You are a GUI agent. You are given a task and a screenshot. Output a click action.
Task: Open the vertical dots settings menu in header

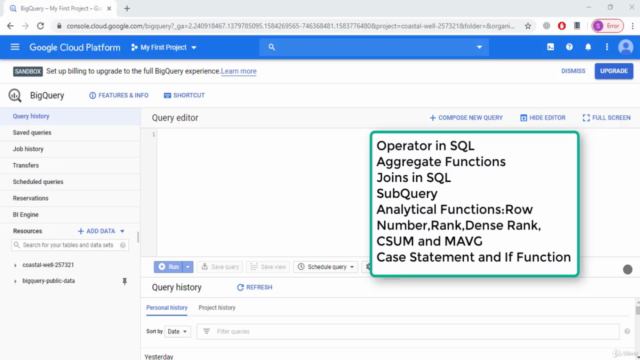607,47
